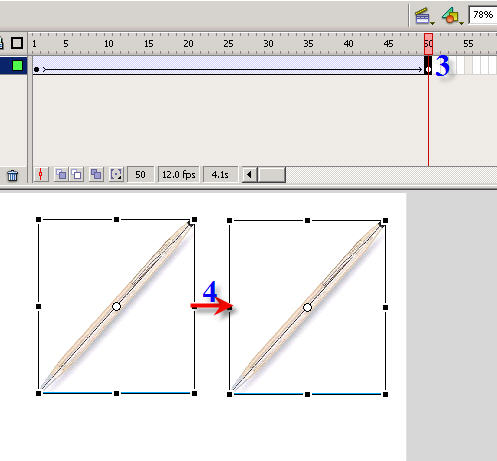Screen dimensions: 497x461
Task: Click the zoom field showing 78%
Action: pos(483,15)
